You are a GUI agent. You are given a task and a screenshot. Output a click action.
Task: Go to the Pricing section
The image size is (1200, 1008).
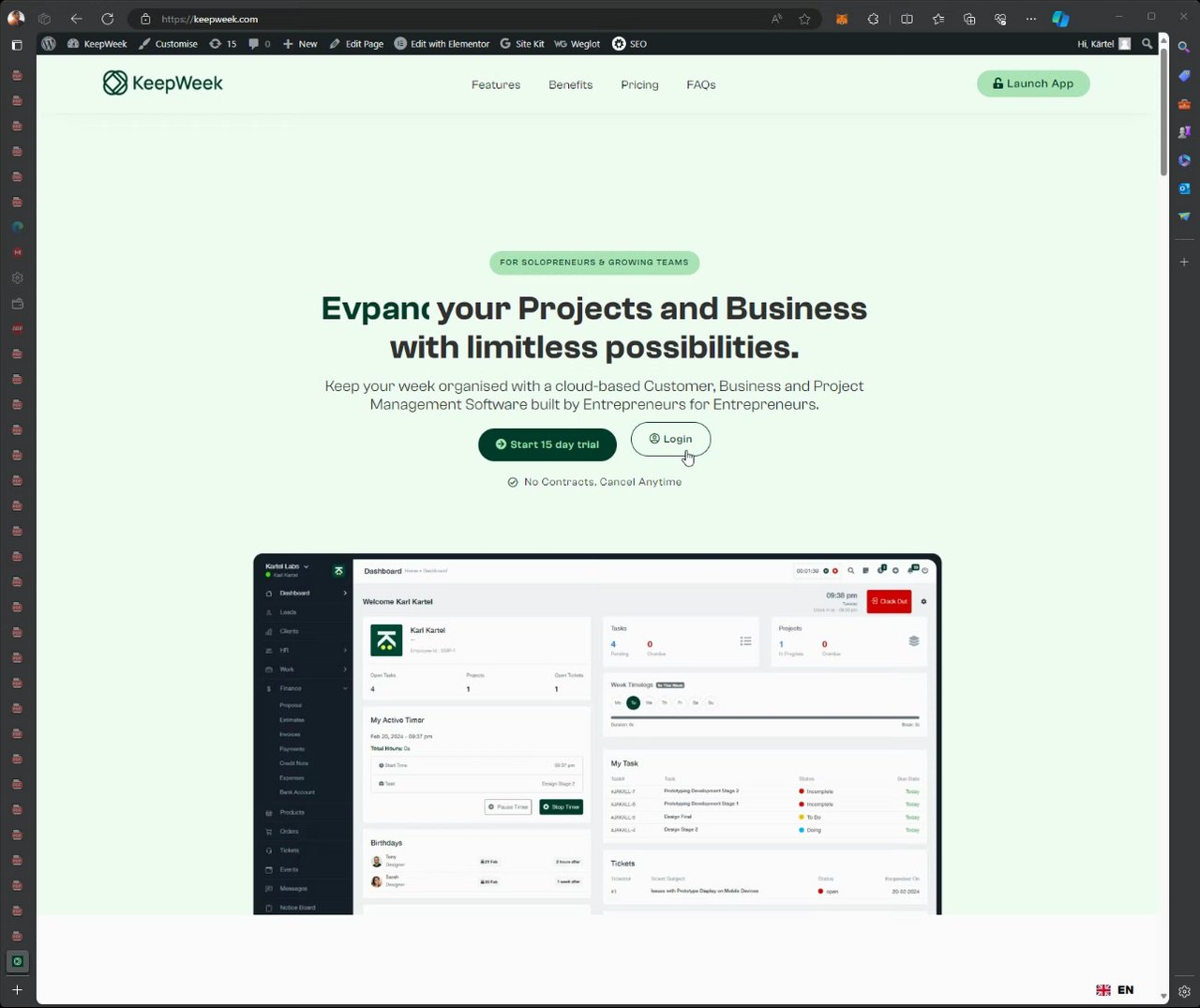click(x=639, y=84)
